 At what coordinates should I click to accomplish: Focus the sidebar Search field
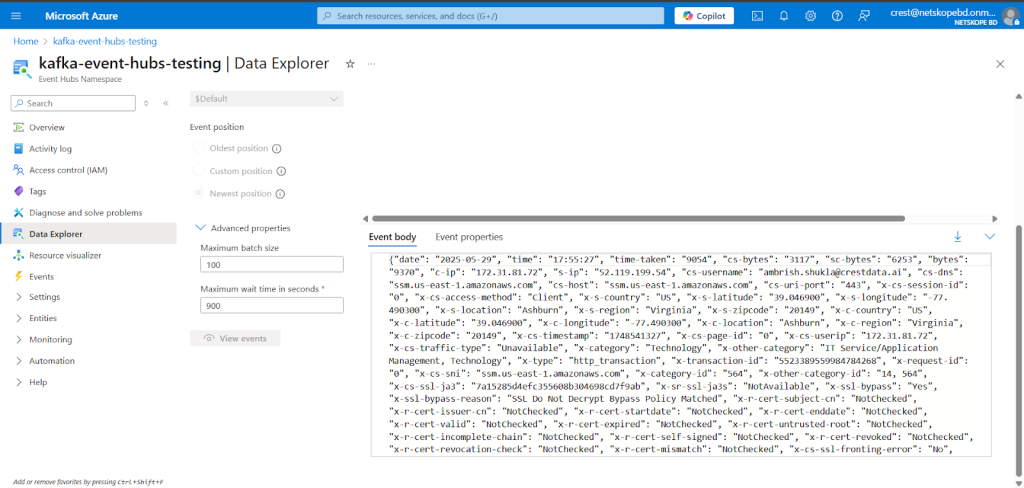73,103
